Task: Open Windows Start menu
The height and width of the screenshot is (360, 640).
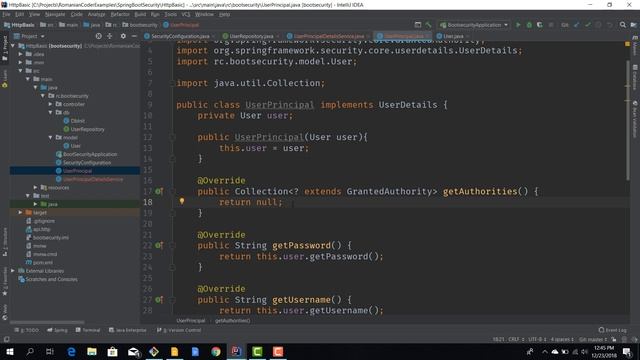Action: point(9,351)
